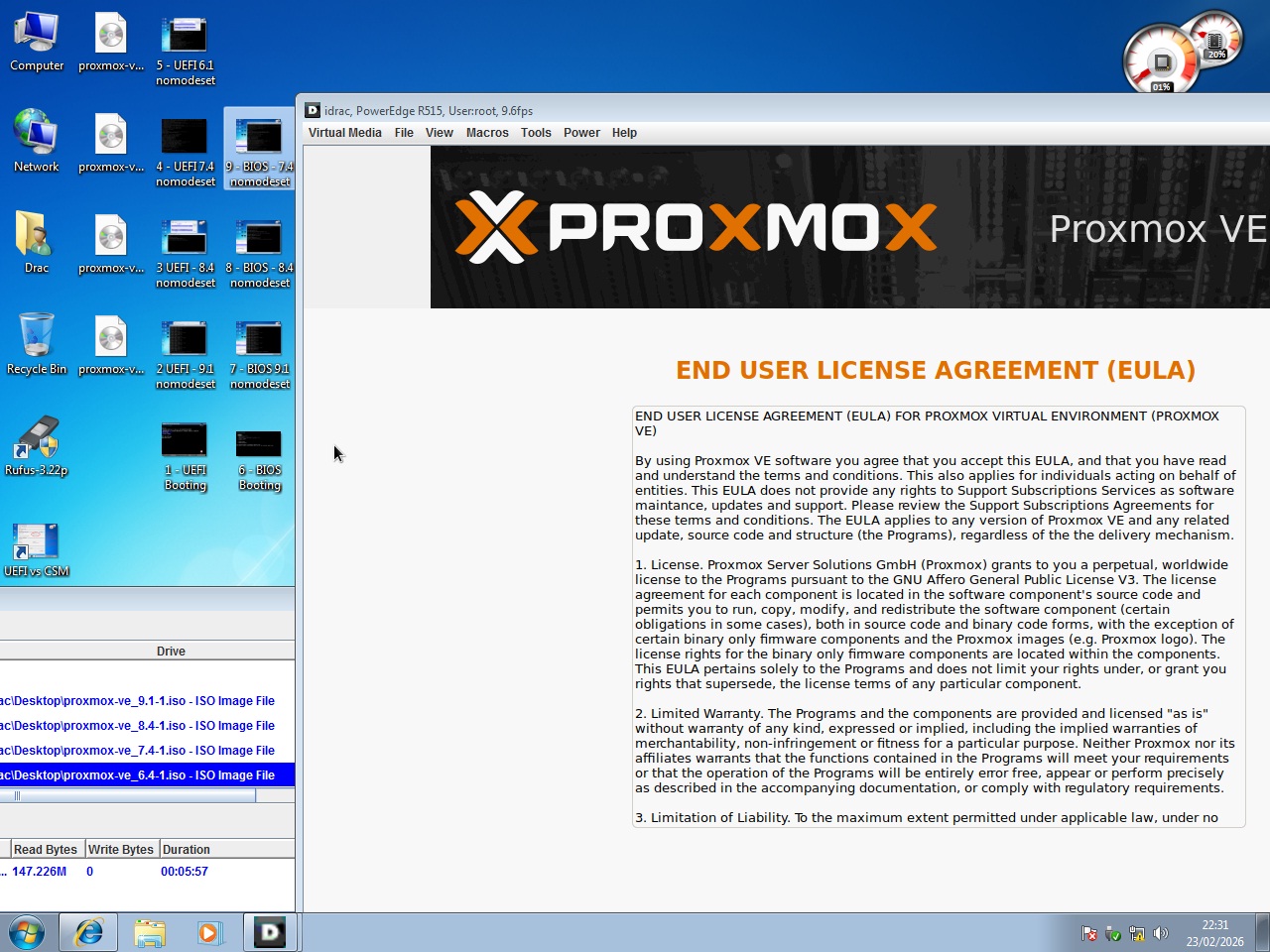Image resolution: width=1270 pixels, height=952 pixels.
Task: Open the Windows Start menu
Action: (27, 933)
